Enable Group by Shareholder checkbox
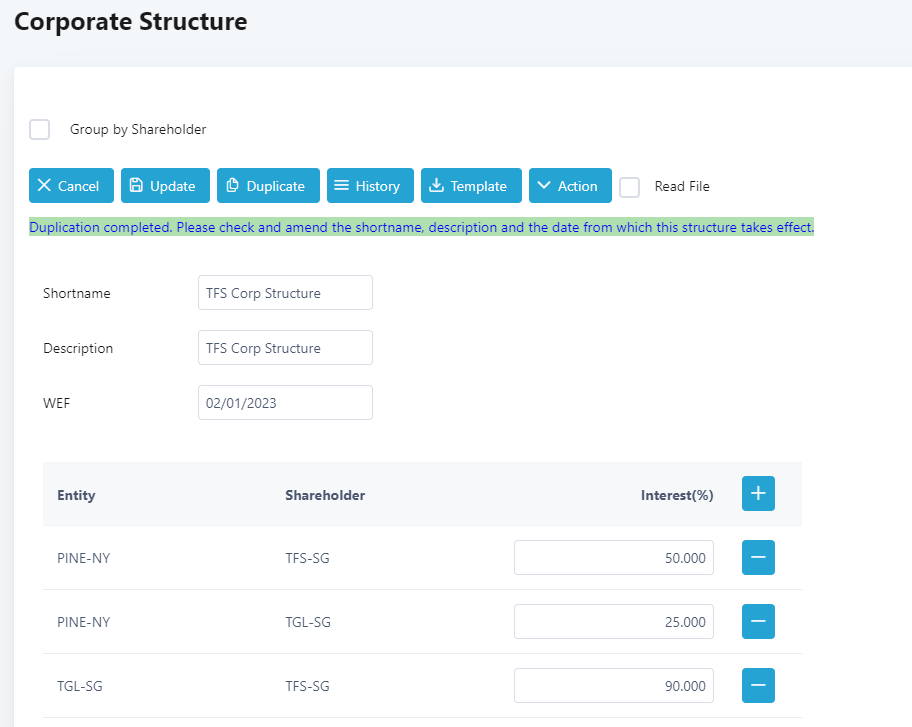Image resolution: width=912 pixels, height=727 pixels. pos(40,130)
